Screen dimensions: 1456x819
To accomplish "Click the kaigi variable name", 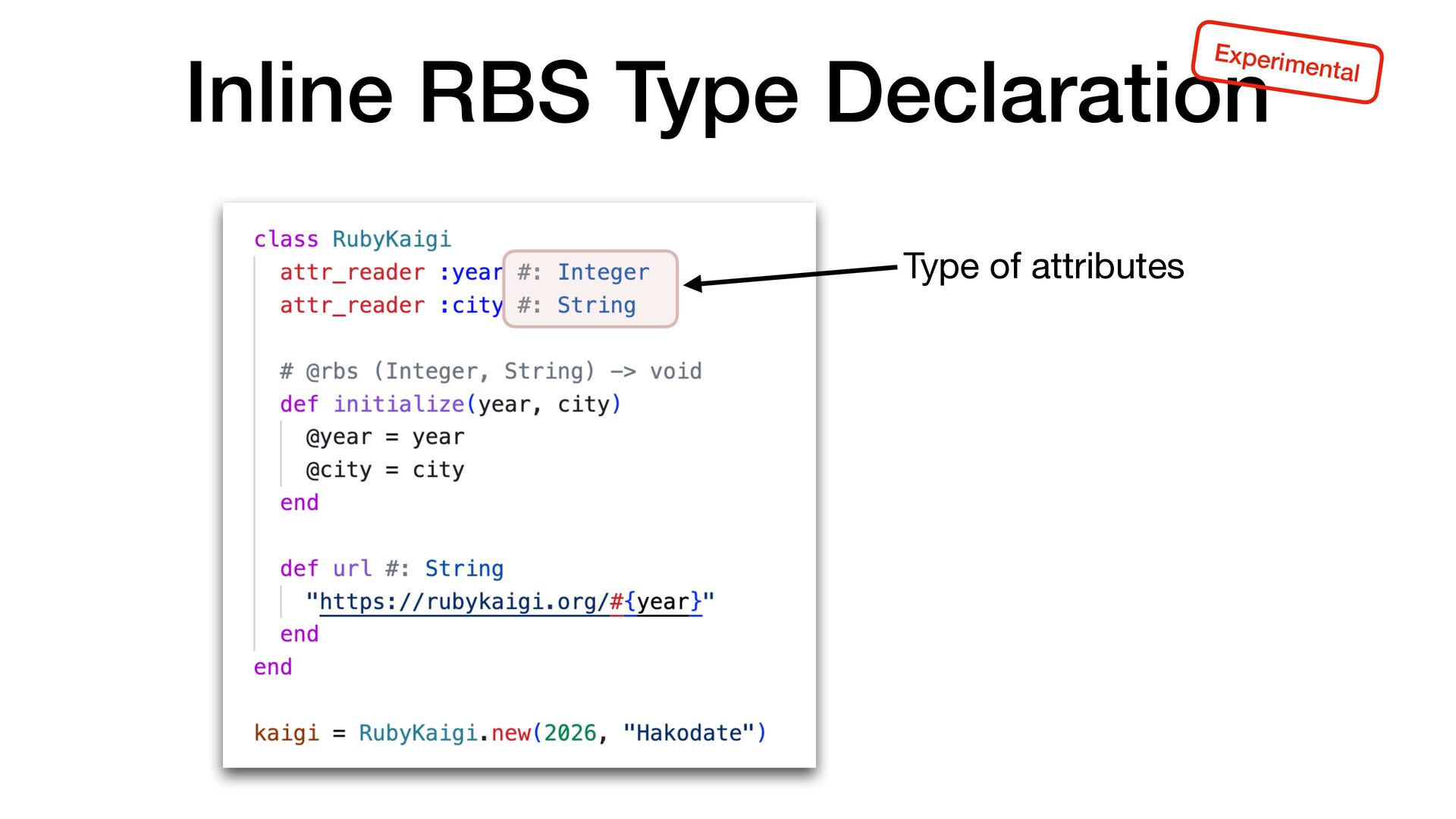I will point(286,733).
